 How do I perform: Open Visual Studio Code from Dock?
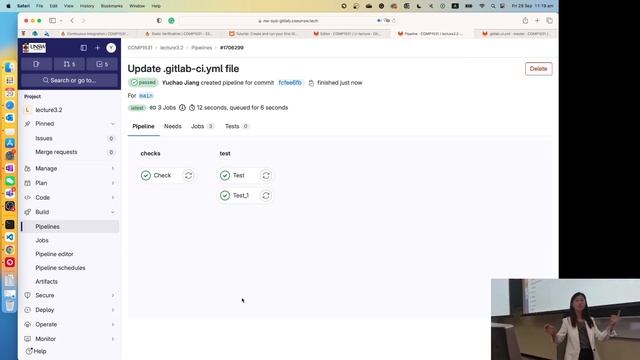10,237
